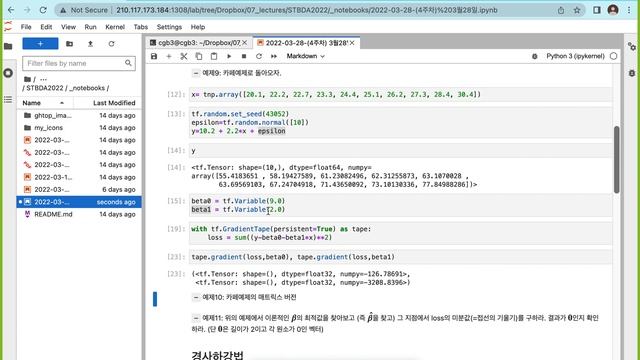The height and width of the screenshot is (360, 640).
Task: Open the table of contents sidebar
Action: coord(8,99)
